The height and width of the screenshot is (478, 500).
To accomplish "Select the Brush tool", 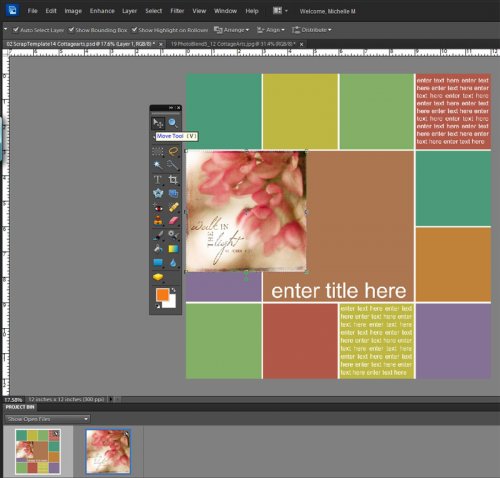I will 158,235.
